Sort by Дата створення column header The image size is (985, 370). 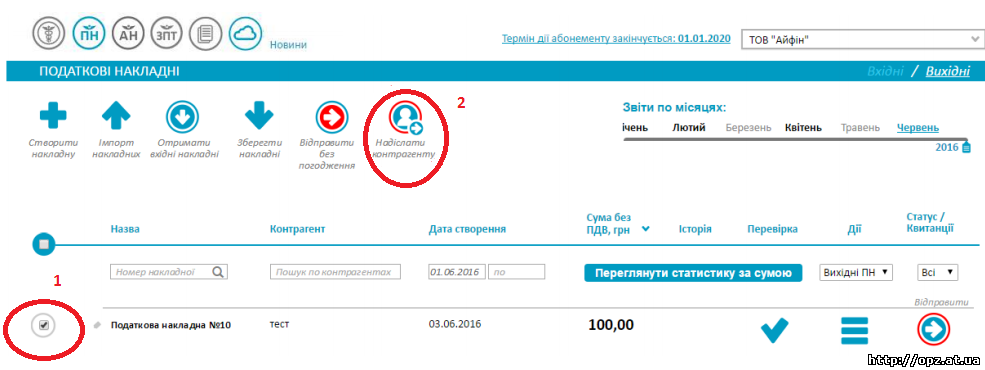click(x=467, y=229)
